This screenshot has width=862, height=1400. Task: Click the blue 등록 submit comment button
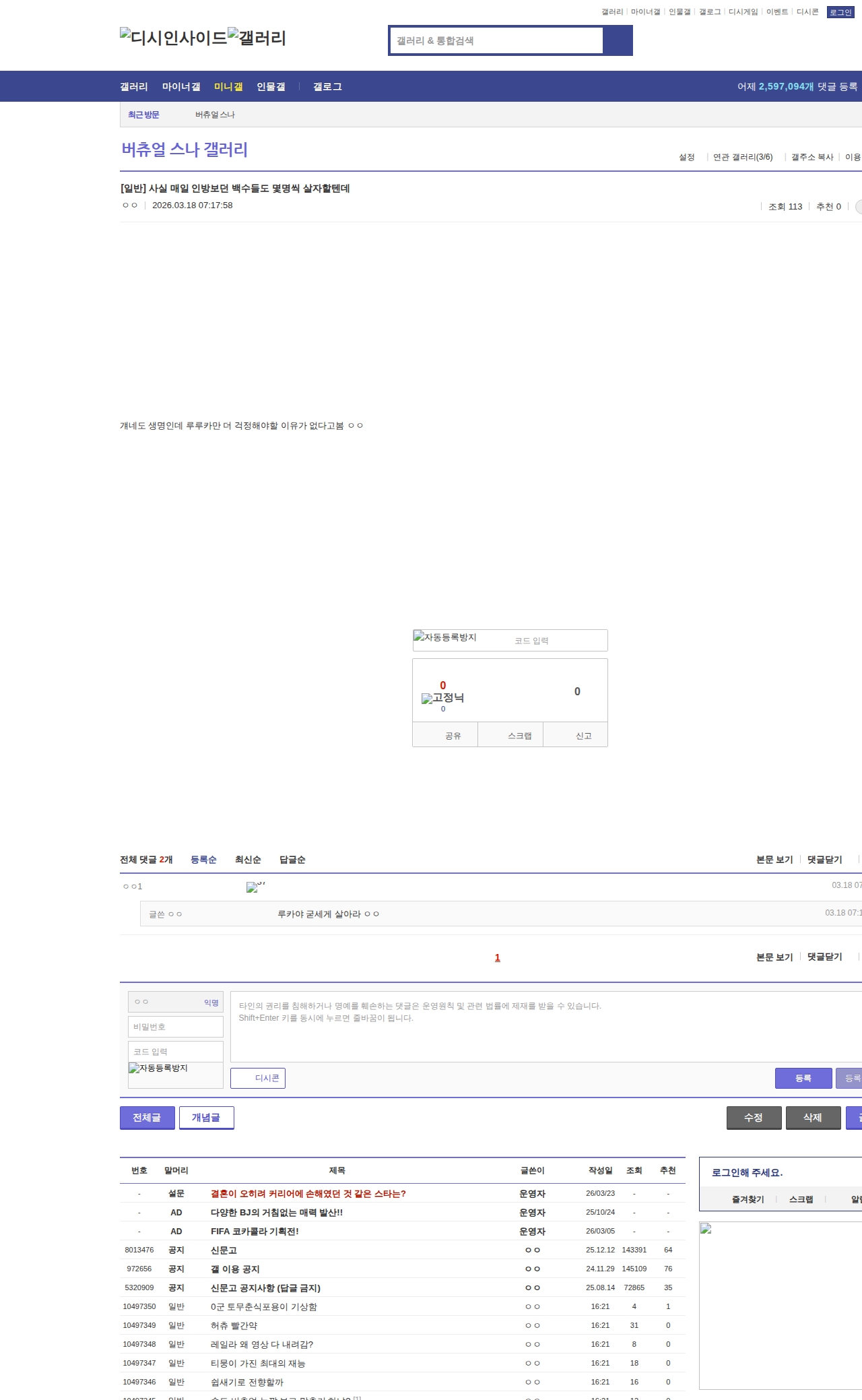(x=803, y=1078)
